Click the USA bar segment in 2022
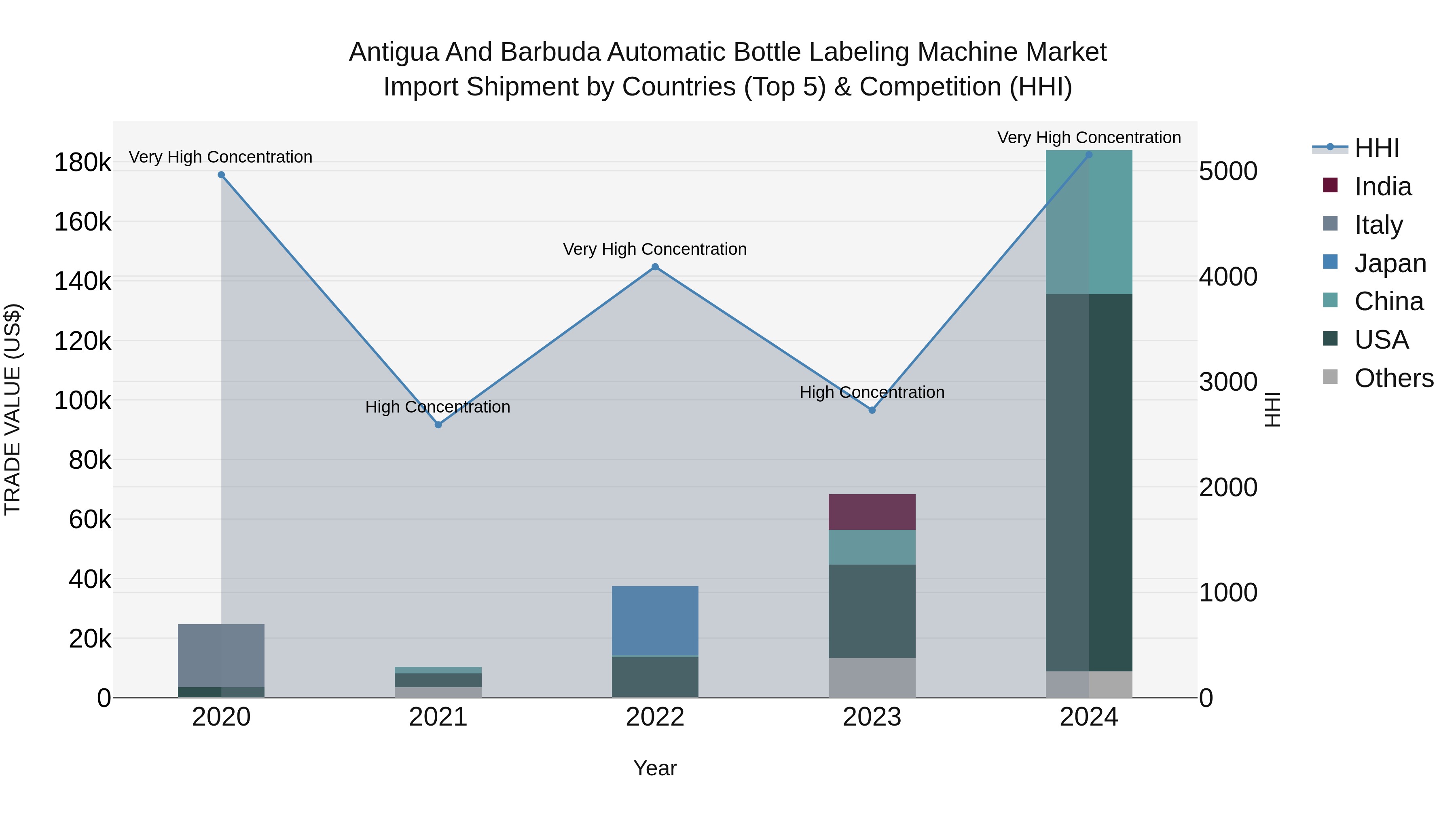The height and width of the screenshot is (819, 1456). point(655,677)
